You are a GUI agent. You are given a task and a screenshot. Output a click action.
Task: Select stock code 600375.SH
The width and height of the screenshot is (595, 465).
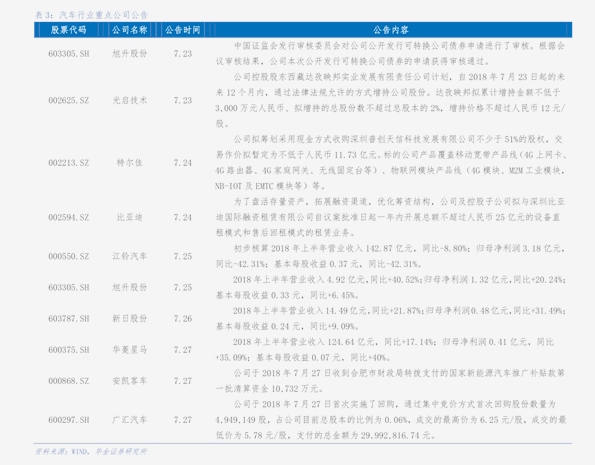(69, 350)
